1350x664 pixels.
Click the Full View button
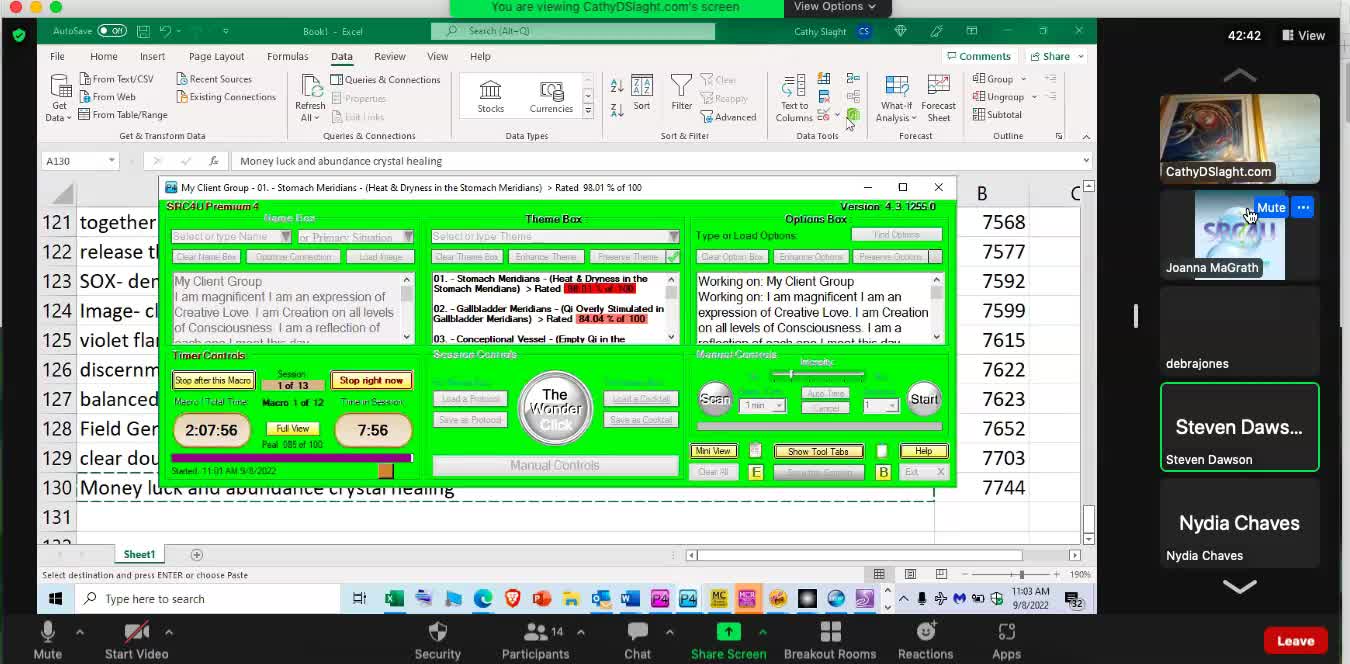click(292, 429)
